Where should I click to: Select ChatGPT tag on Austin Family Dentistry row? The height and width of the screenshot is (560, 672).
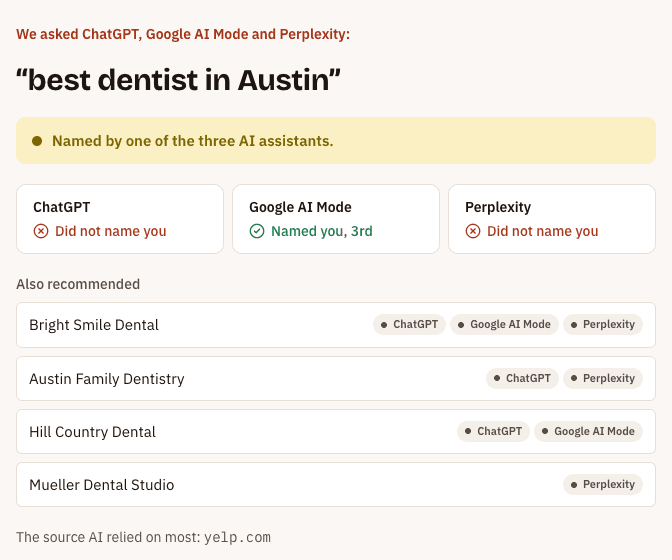522,378
